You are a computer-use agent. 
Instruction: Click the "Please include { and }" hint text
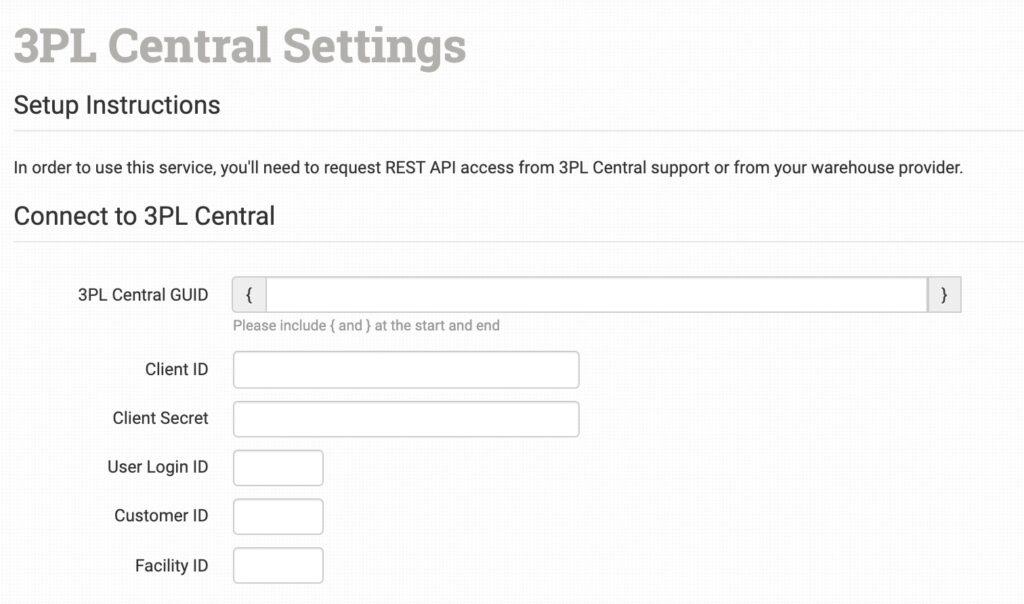(366, 326)
